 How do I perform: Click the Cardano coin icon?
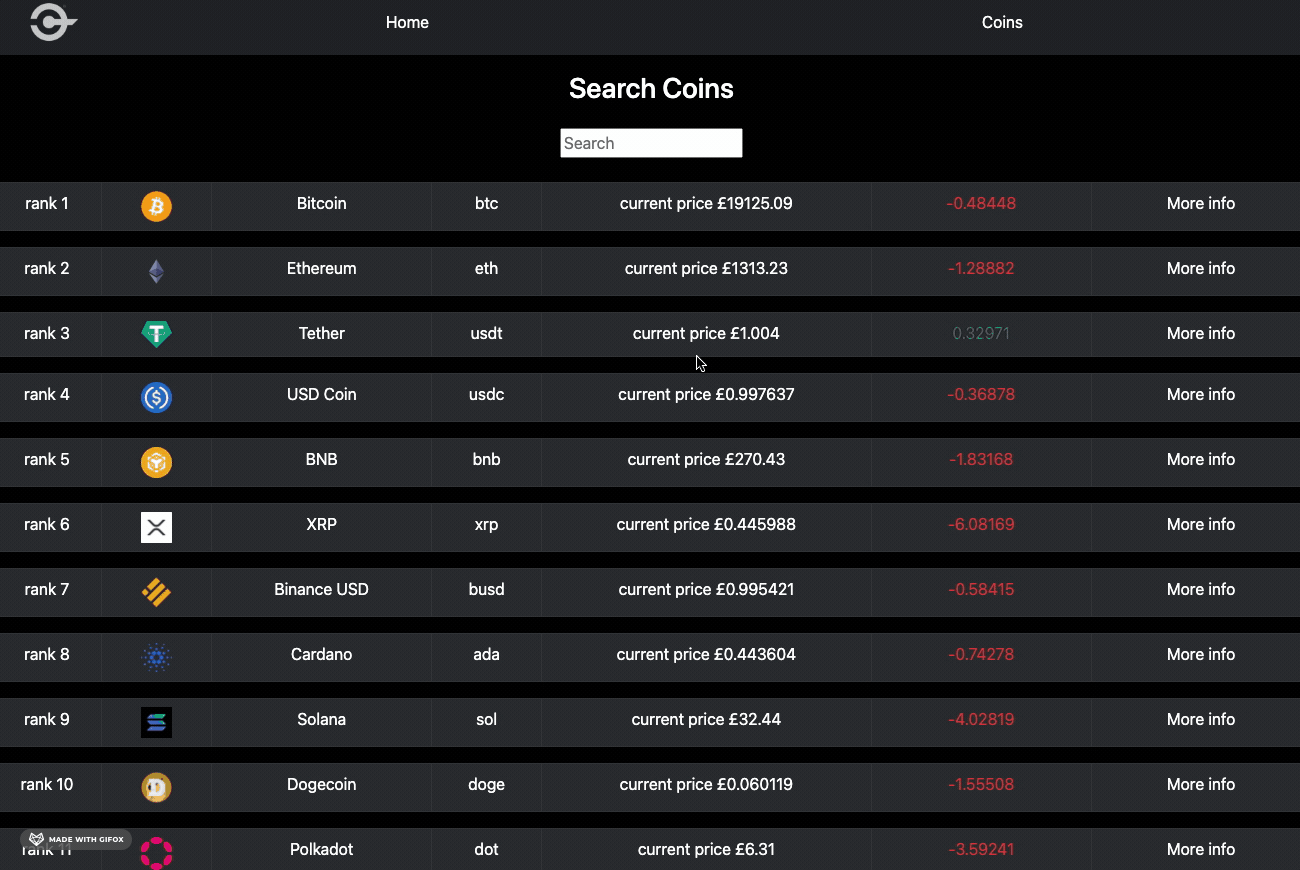pyautogui.click(x=156, y=657)
